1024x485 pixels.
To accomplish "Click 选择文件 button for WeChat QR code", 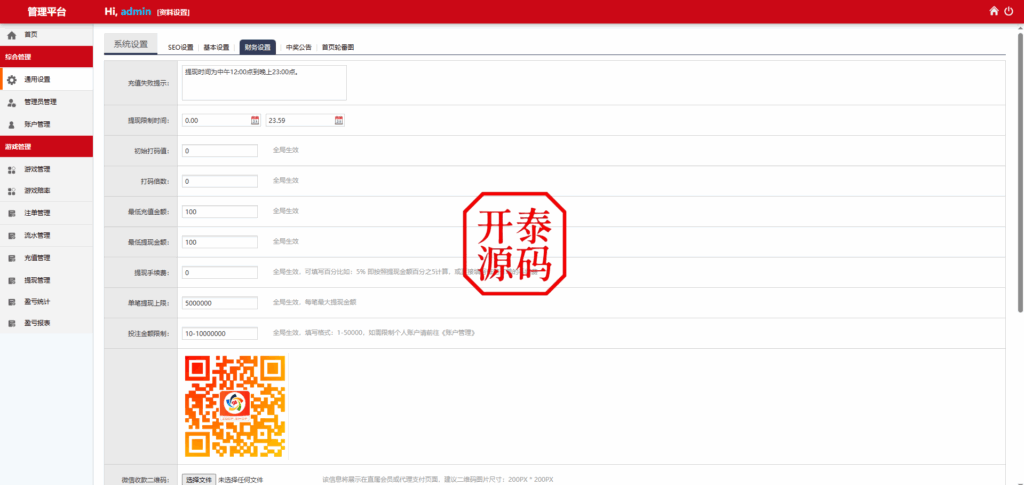I will click(x=199, y=480).
